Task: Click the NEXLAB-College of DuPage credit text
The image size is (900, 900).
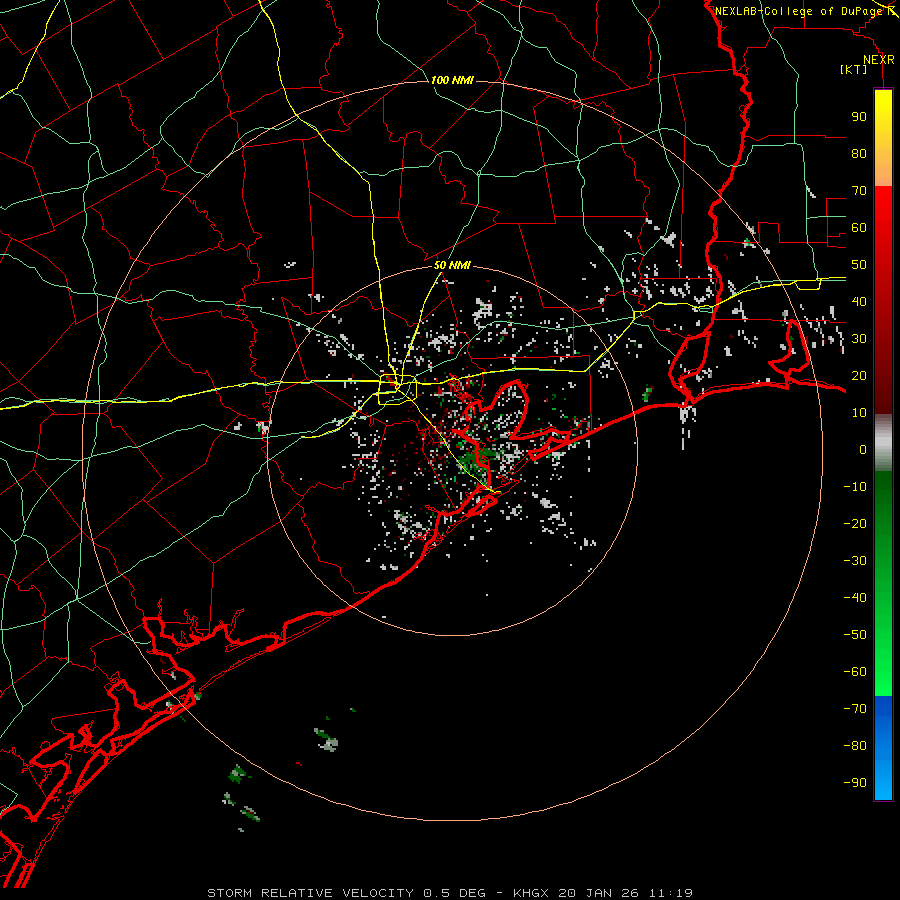Action: 798,11
